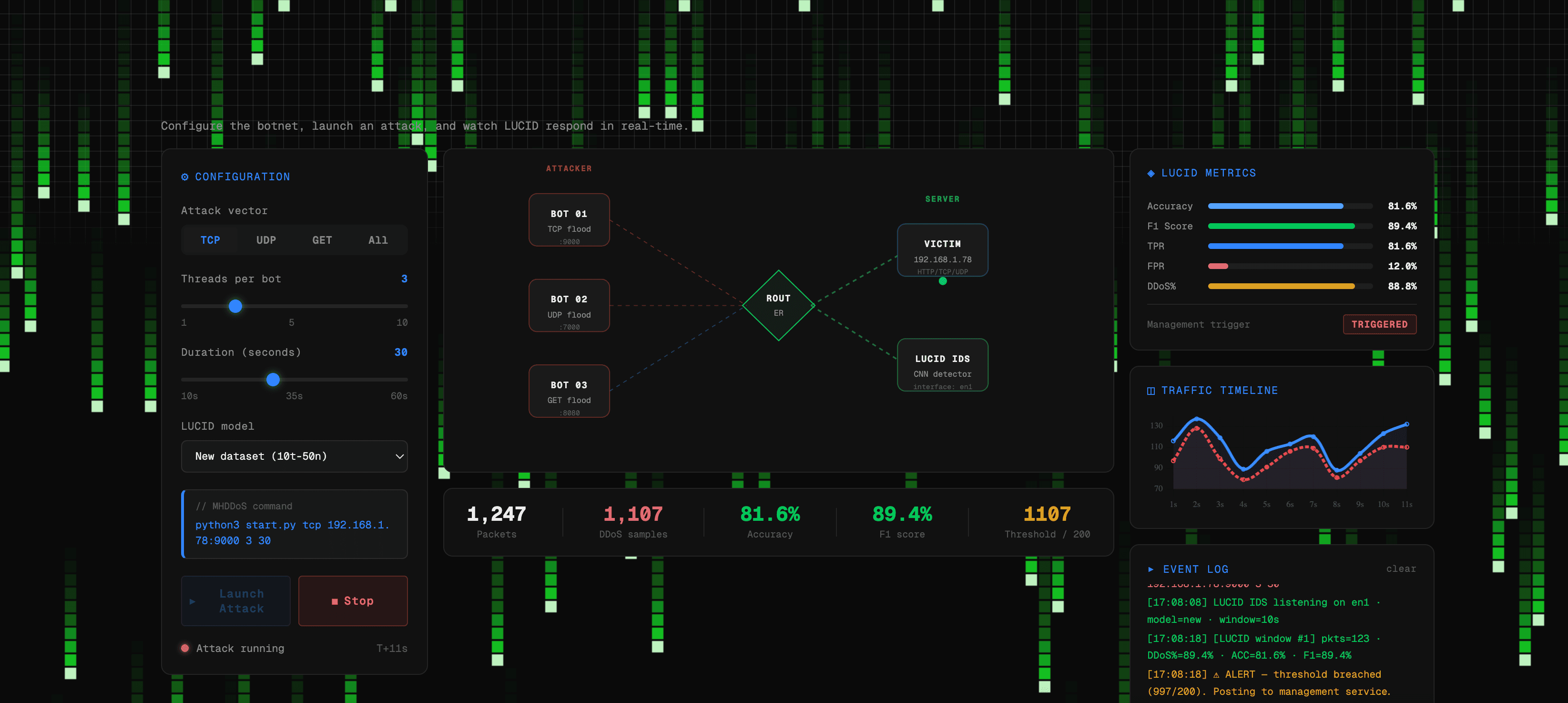Switch attack vector to UDP
The height and width of the screenshot is (703, 1568).
click(266, 240)
